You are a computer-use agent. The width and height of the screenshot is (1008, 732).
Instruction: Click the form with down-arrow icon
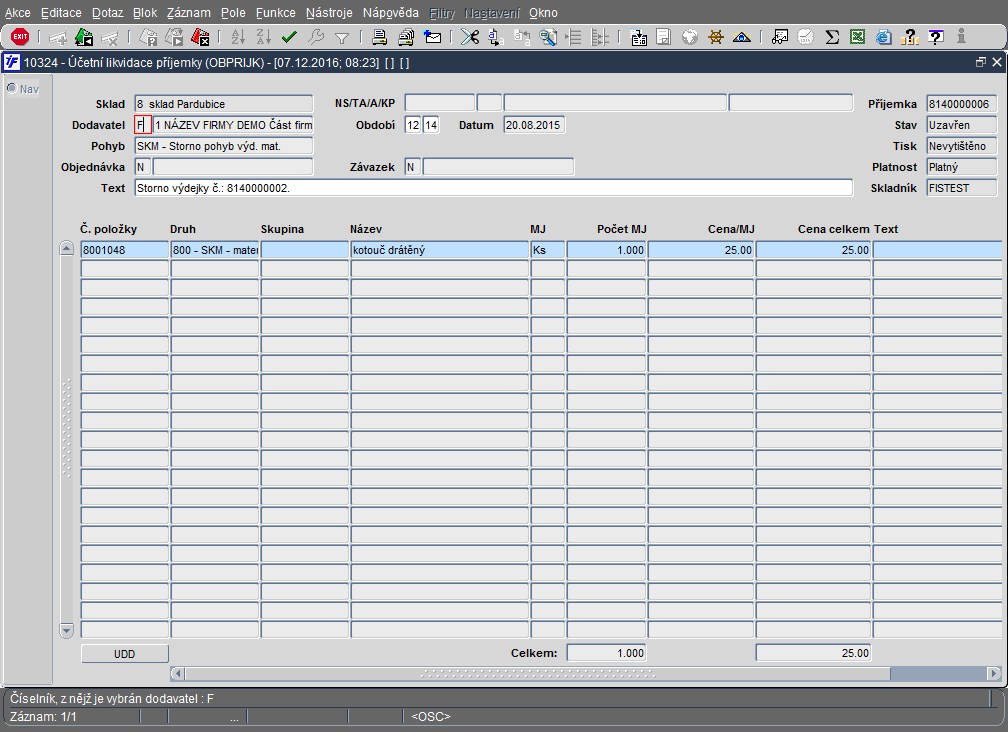(x=638, y=37)
